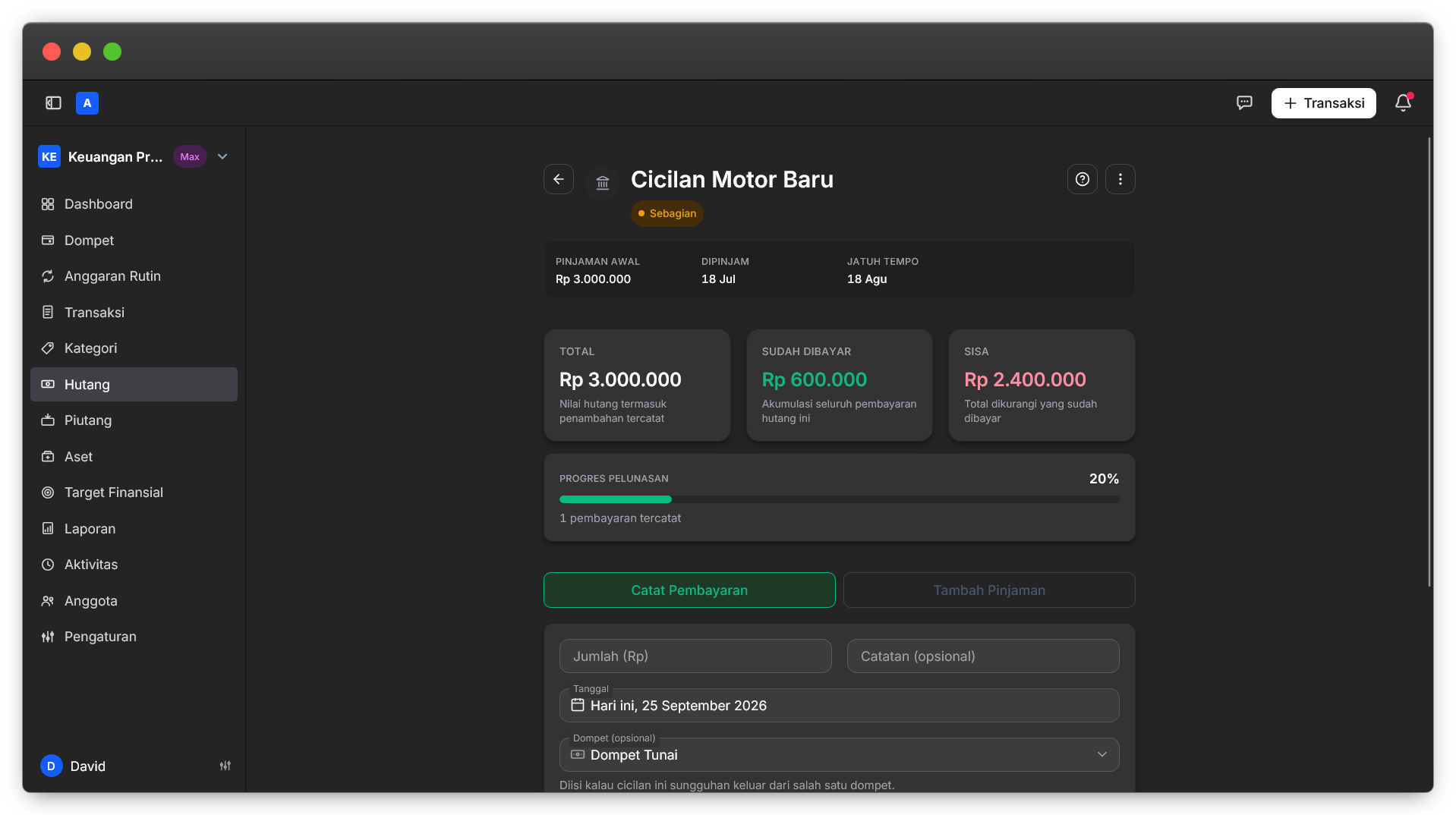The height and width of the screenshot is (815, 1456).
Task: Open the Dompet Tunai dropdown
Action: [x=839, y=754]
